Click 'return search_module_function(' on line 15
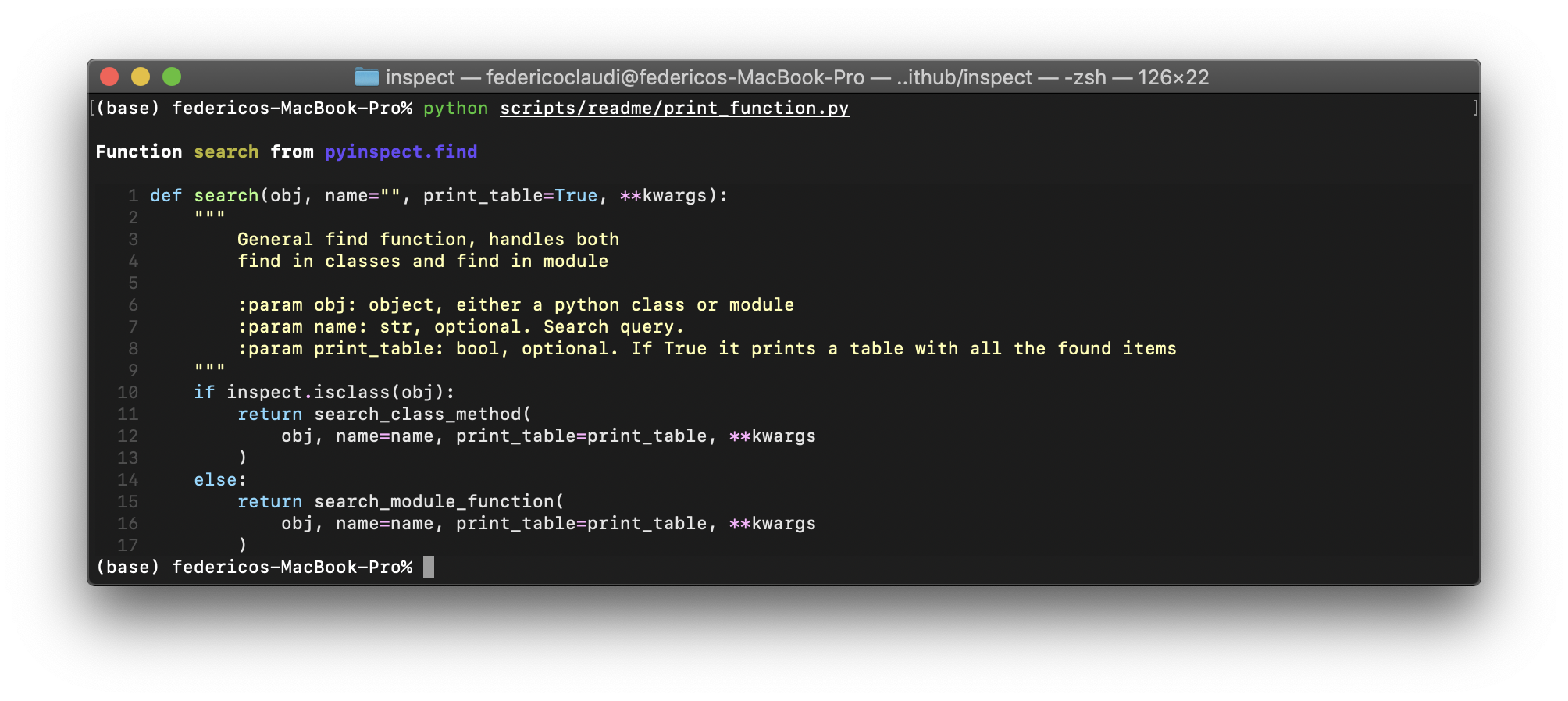 [x=401, y=501]
